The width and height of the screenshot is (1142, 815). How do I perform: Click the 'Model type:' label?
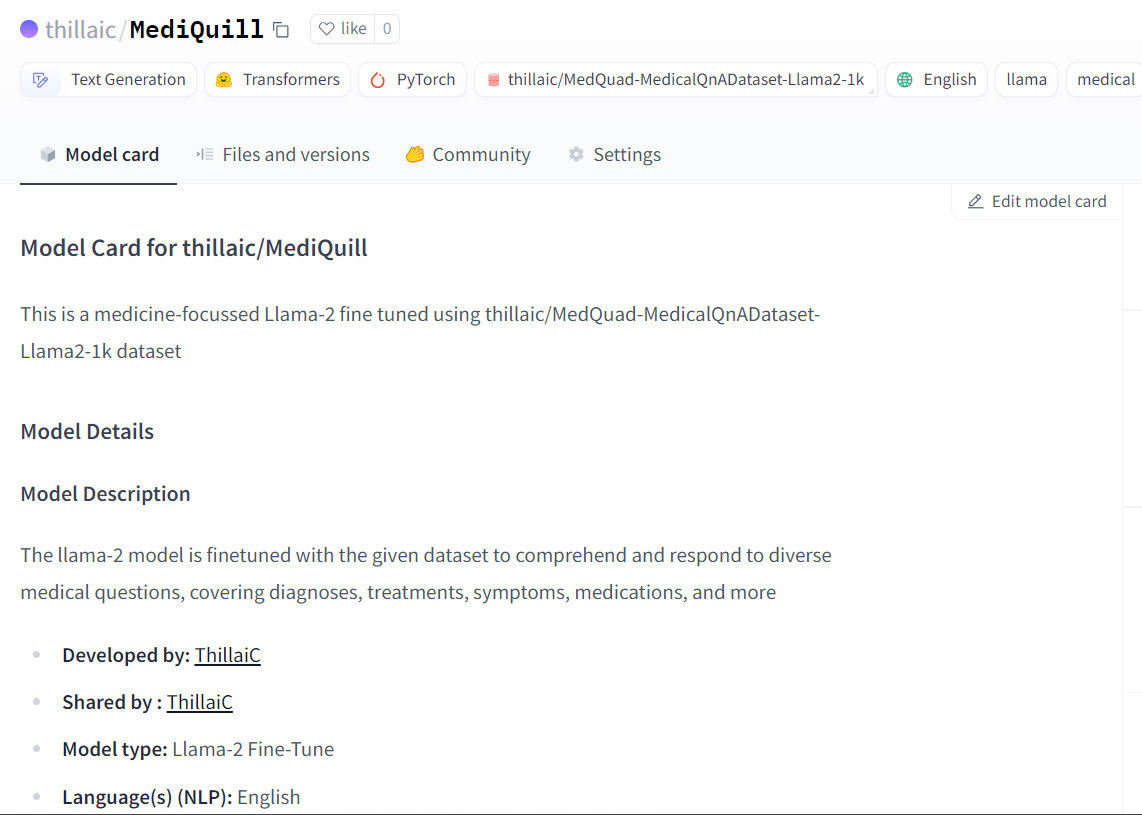tap(115, 749)
